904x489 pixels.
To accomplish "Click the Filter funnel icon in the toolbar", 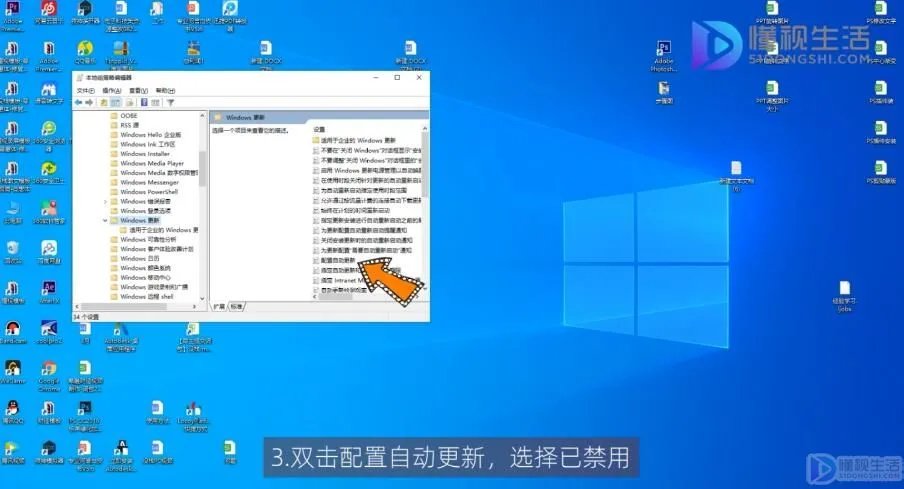I will click(171, 103).
